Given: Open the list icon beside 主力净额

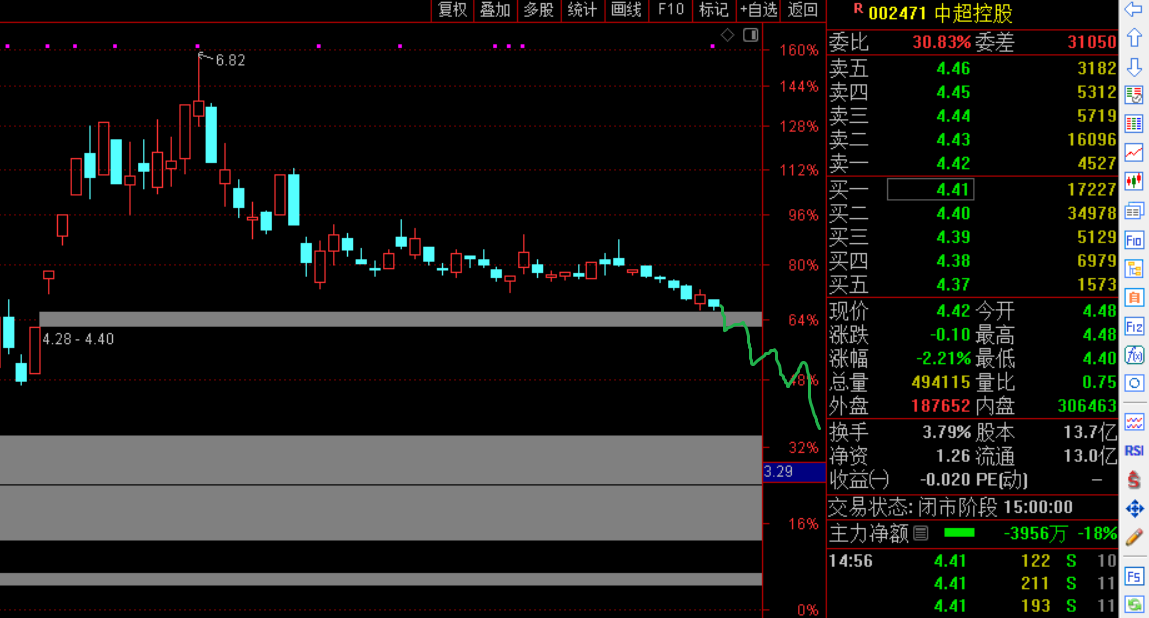Looking at the screenshot, I should [x=921, y=533].
